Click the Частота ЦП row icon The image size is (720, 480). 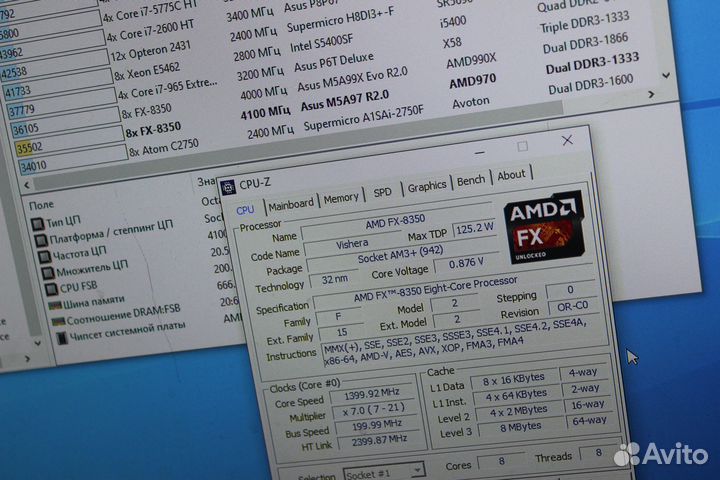pyautogui.click(x=45, y=256)
